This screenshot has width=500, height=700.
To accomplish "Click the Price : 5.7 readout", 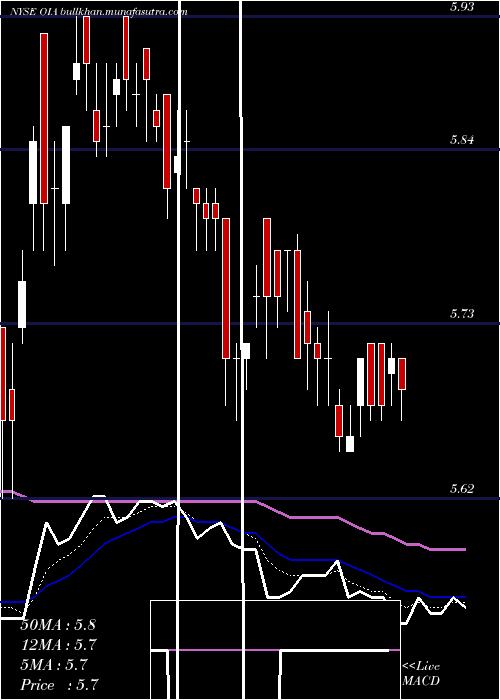I will point(59,685).
